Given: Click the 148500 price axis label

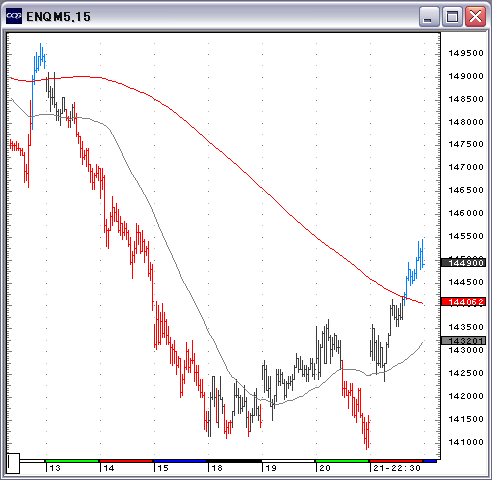Looking at the screenshot, I should pos(466,99).
